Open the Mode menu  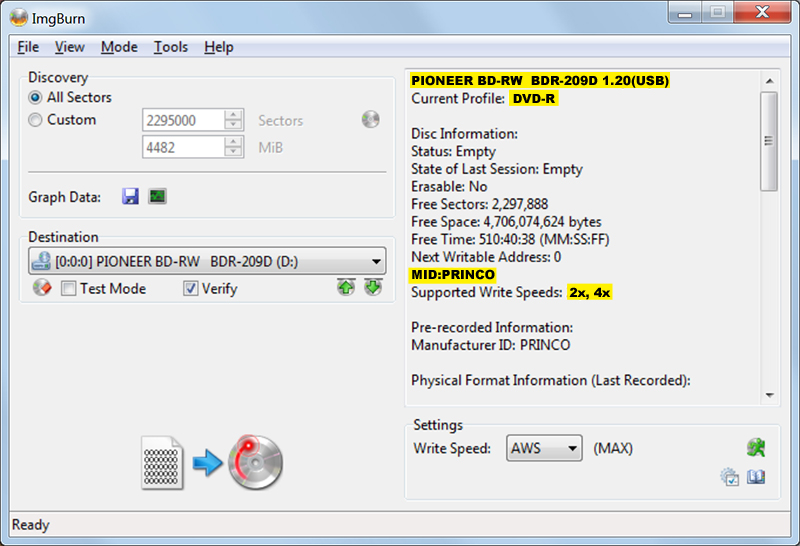point(119,47)
